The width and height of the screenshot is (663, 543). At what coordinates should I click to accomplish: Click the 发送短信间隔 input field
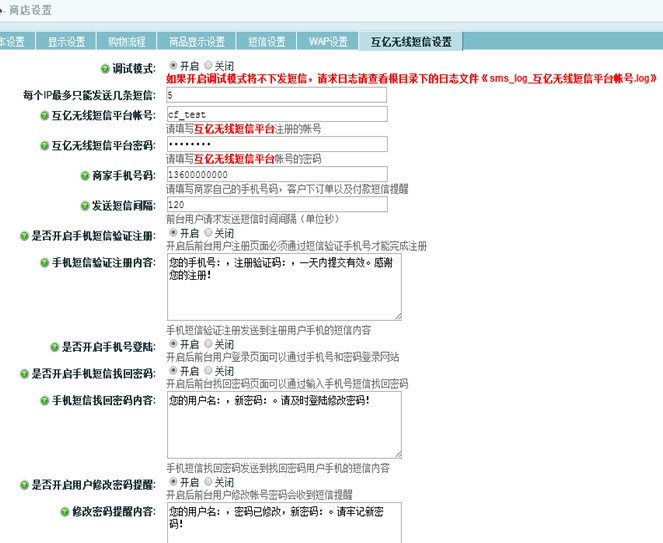277,205
